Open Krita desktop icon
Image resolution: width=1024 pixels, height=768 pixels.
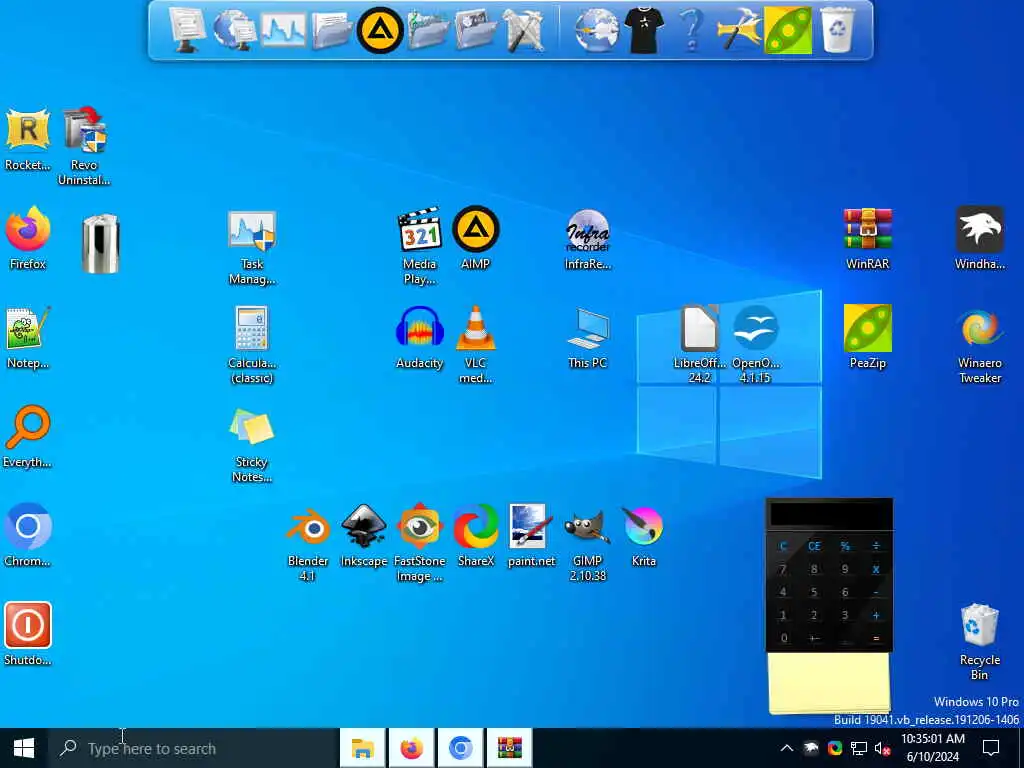pyautogui.click(x=643, y=536)
